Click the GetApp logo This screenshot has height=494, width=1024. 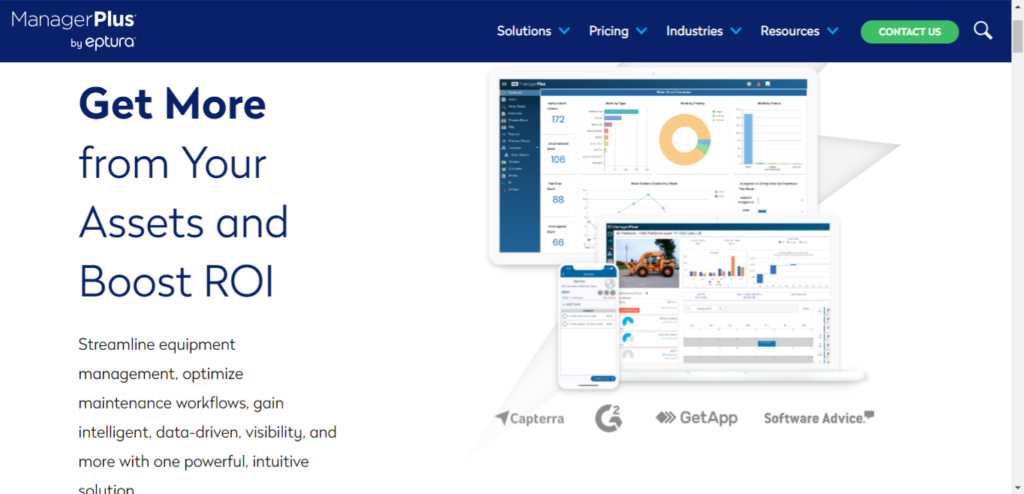coord(697,418)
